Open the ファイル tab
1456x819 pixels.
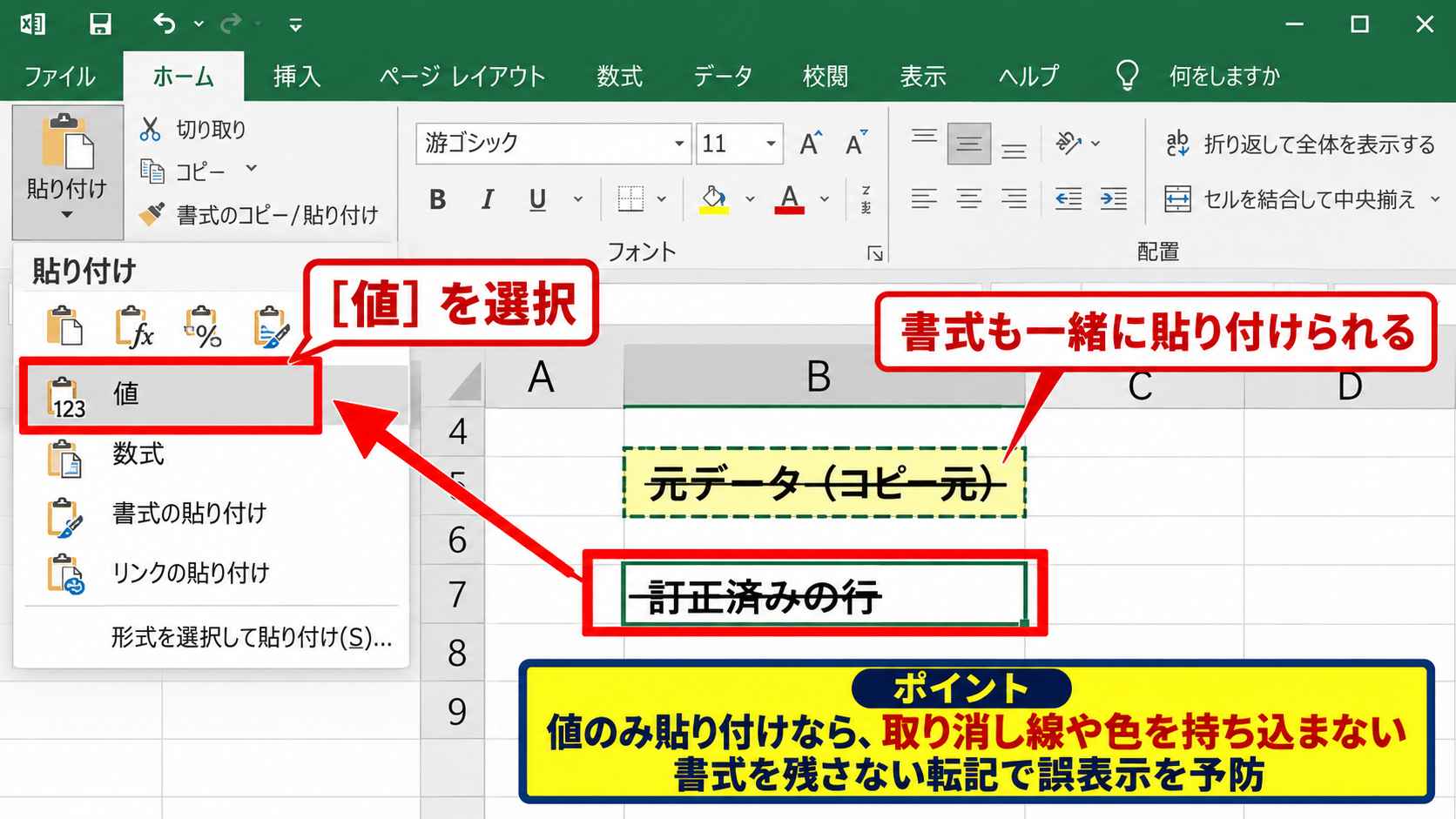point(59,77)
